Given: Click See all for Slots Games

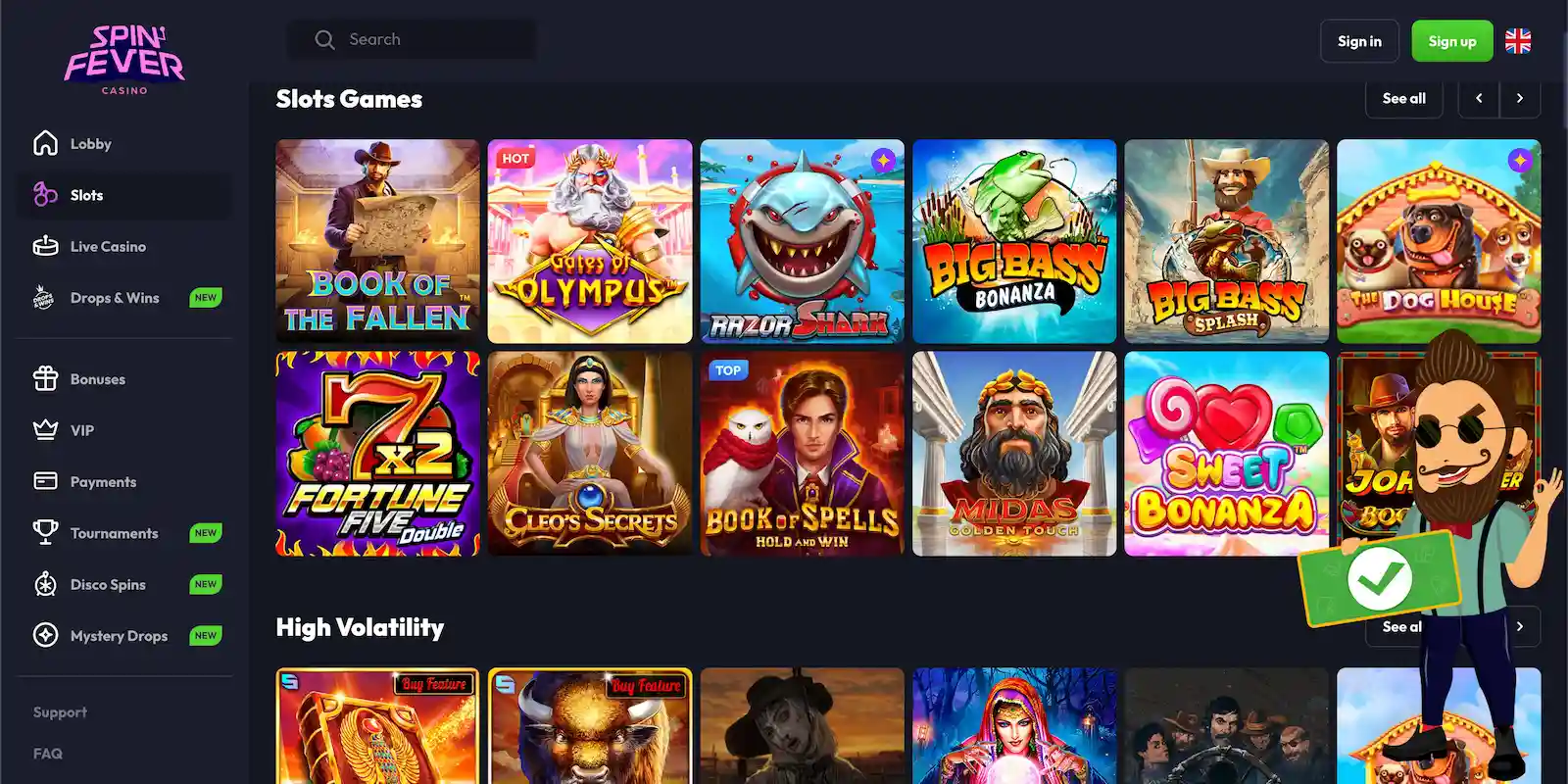Looking at the screenshot, I should tap(1403, 98).
